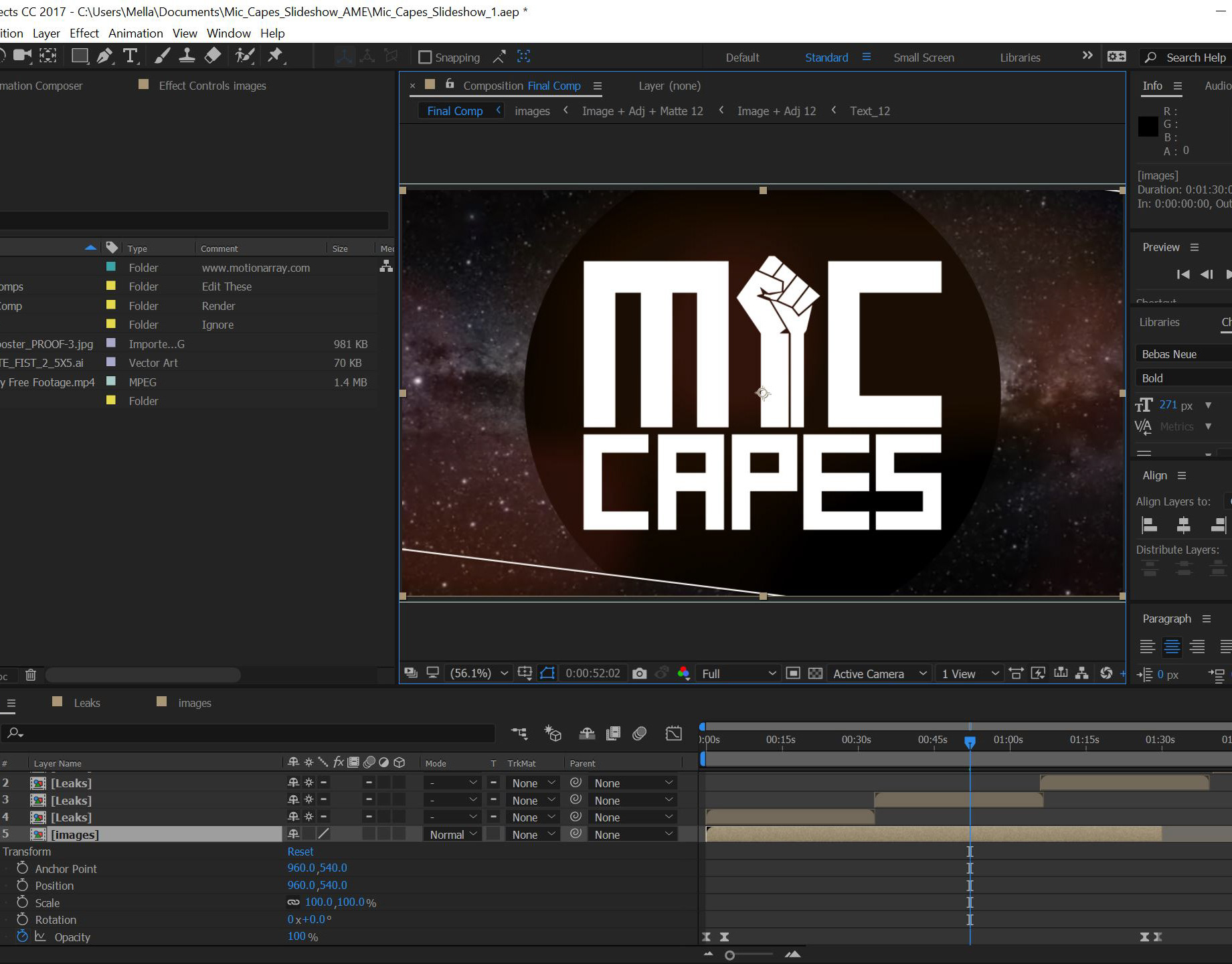Select the Pen tool in toolbar

pos(104,56)
